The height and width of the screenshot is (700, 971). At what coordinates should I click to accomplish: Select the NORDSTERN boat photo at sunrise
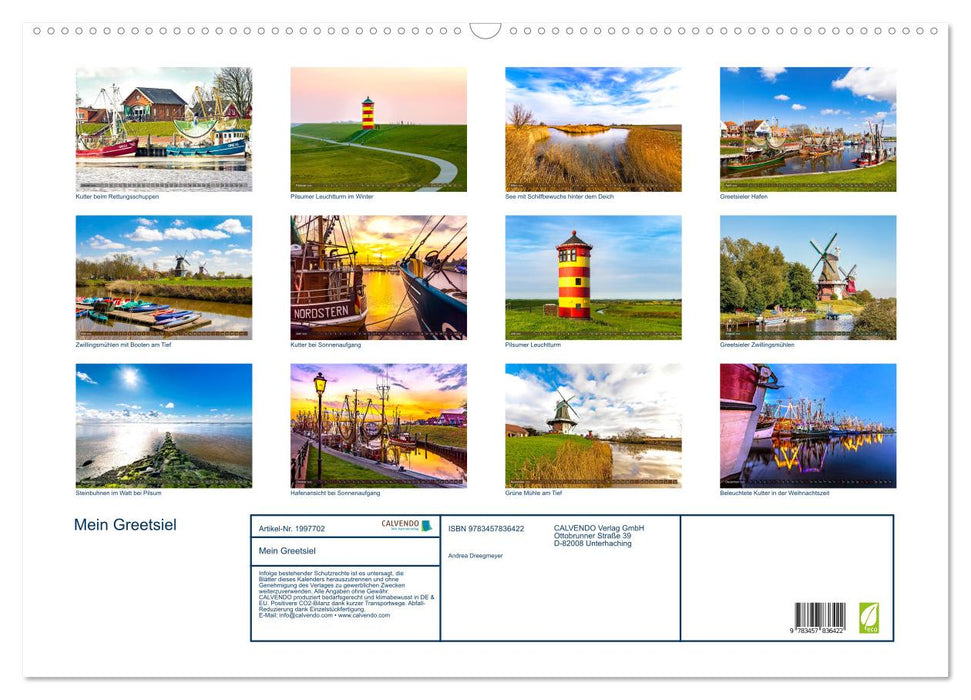(x=378, y=276)
